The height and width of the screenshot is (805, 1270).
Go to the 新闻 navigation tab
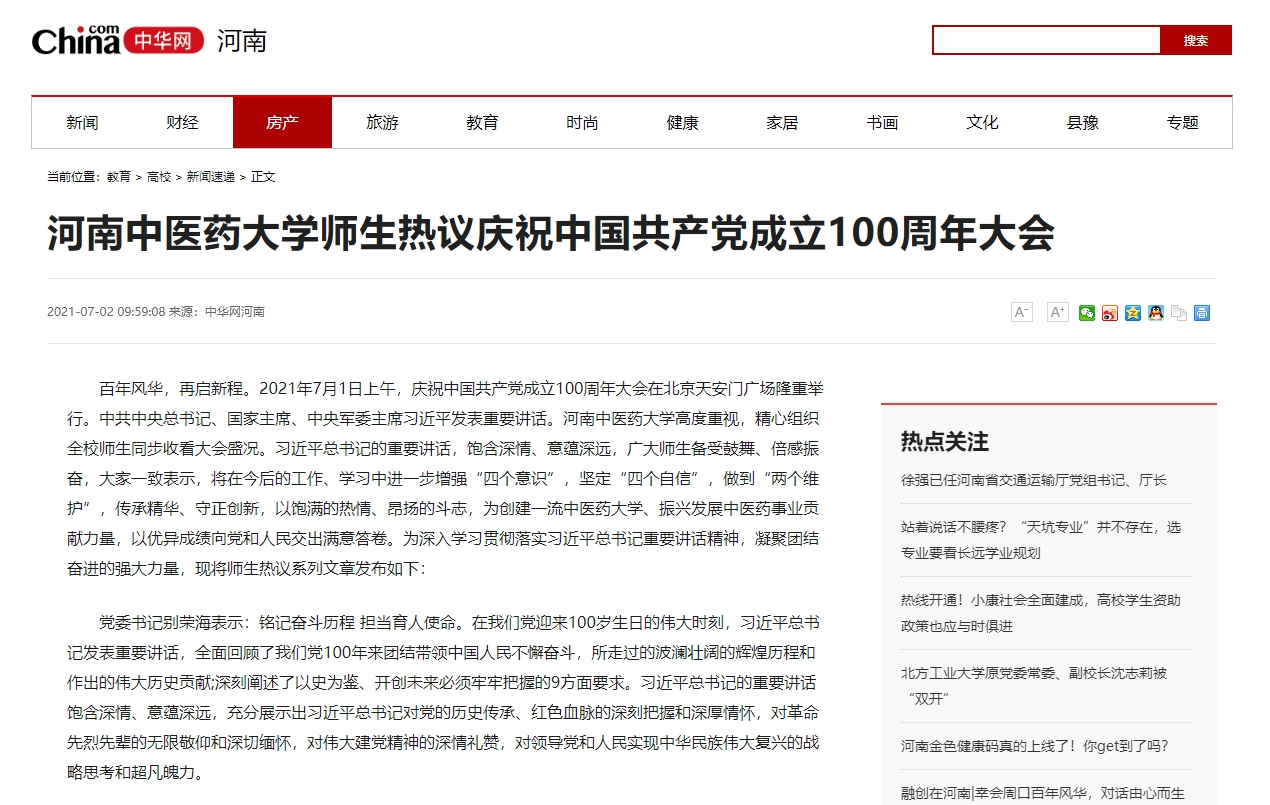pos(82,123)
